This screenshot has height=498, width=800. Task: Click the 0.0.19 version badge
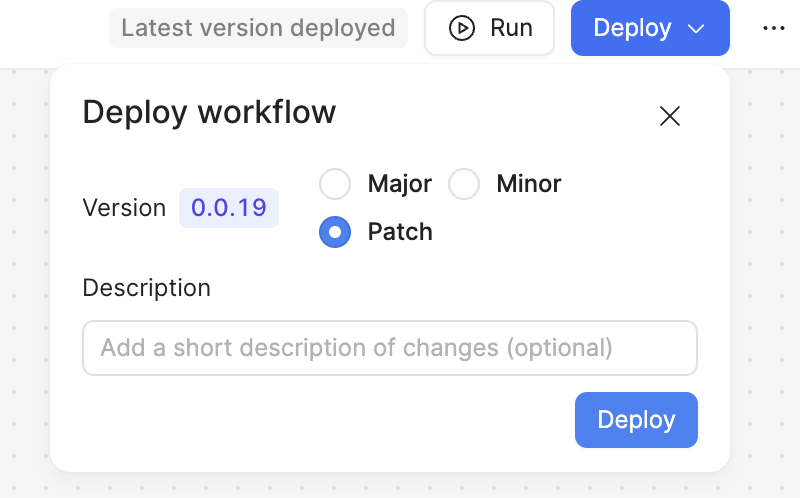(229, 208)
